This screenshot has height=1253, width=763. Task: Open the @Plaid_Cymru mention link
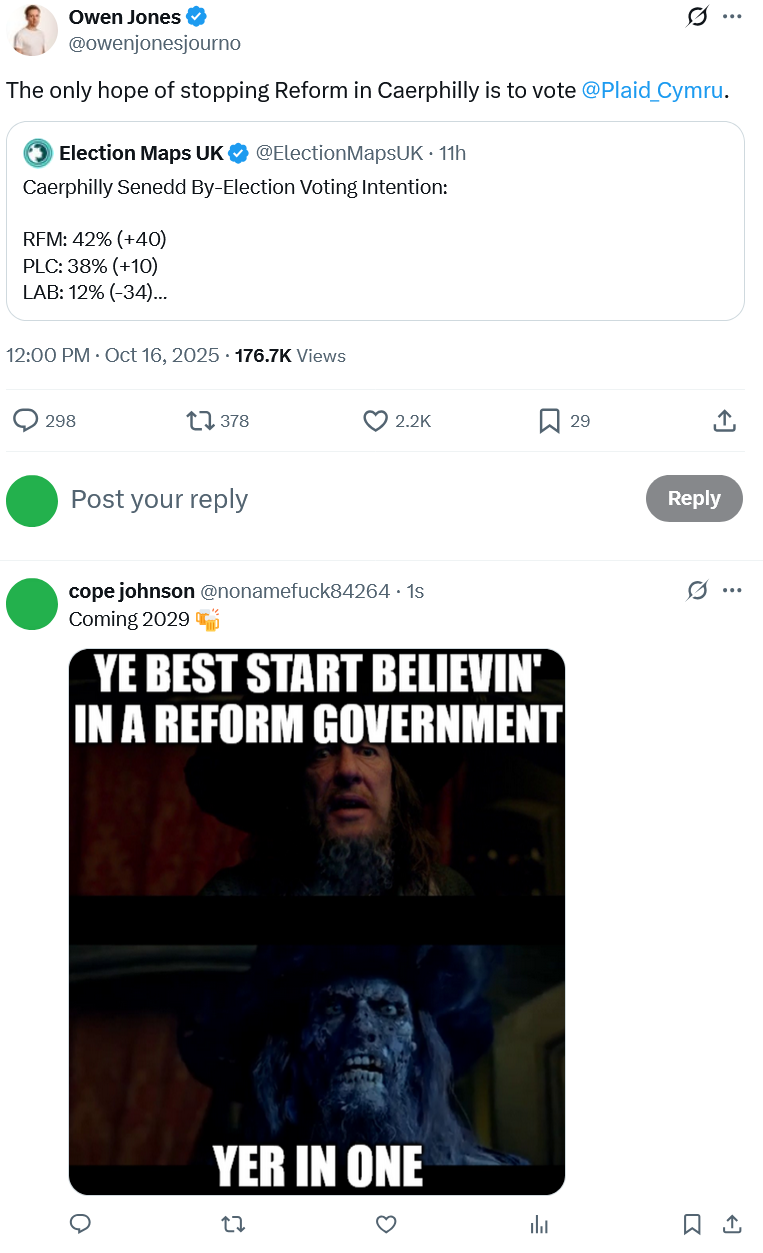[652, 90]
